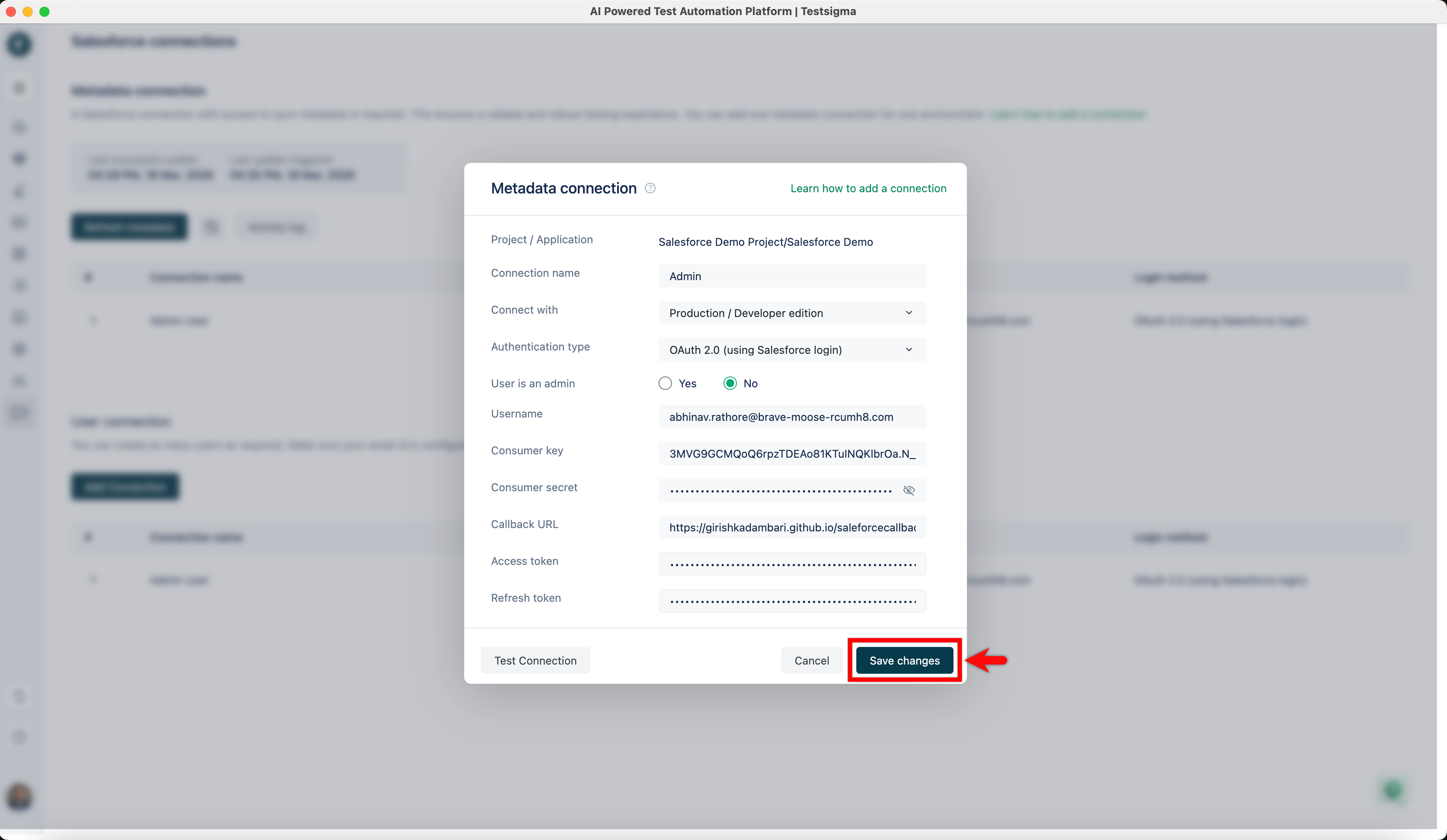Screen dimensions: 1447x840
Task: Select No for User is an admin
Action: point(729,383)
